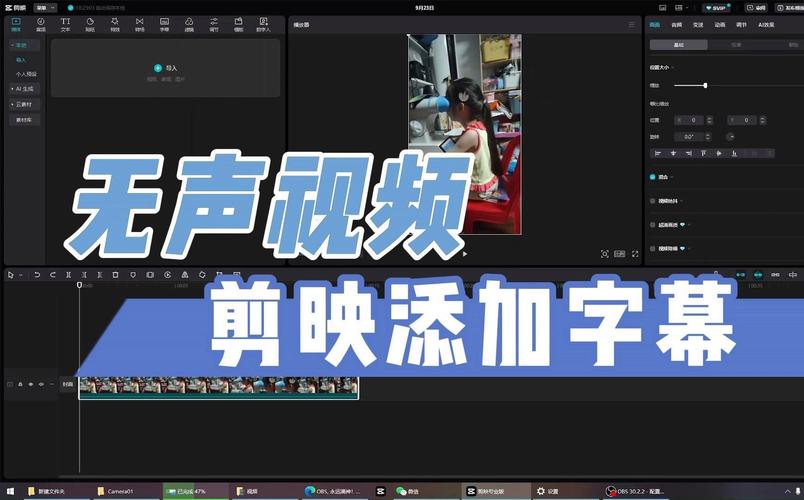Adjust the 缩放 scale slider handle
This screenshot has height=500, width=804.
pos(706,85)
